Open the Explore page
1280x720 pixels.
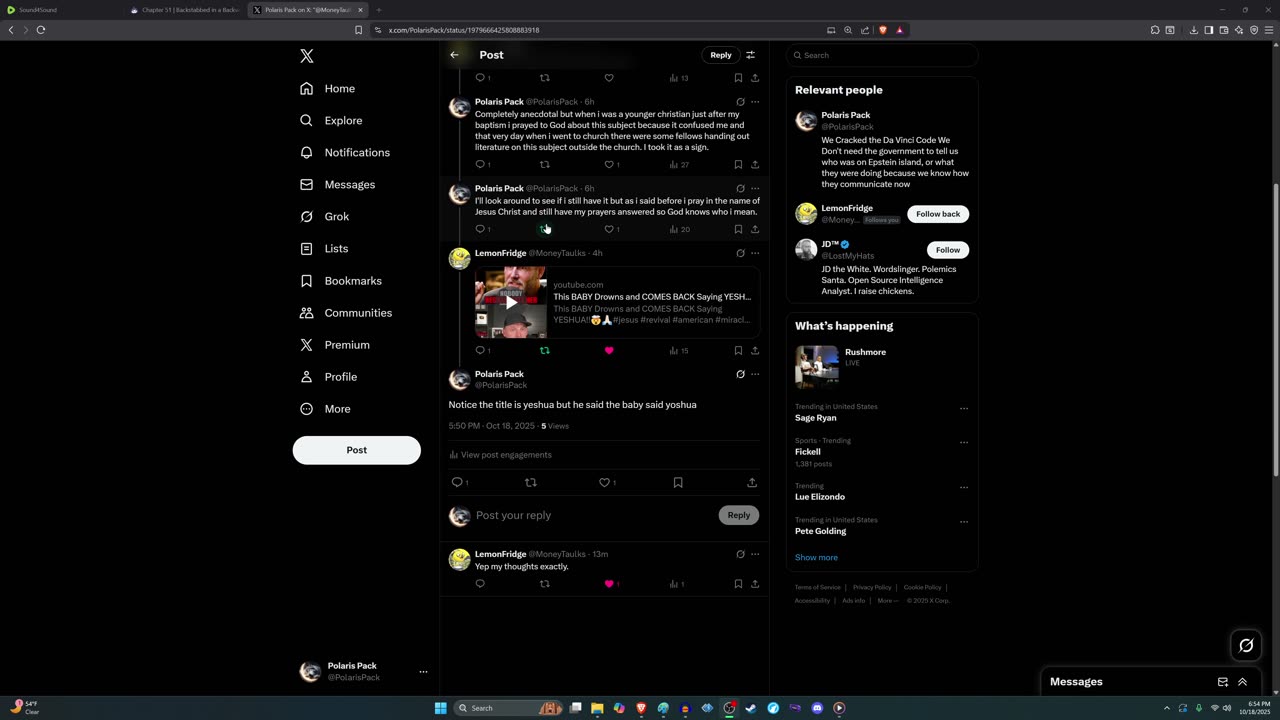point(331,120)
